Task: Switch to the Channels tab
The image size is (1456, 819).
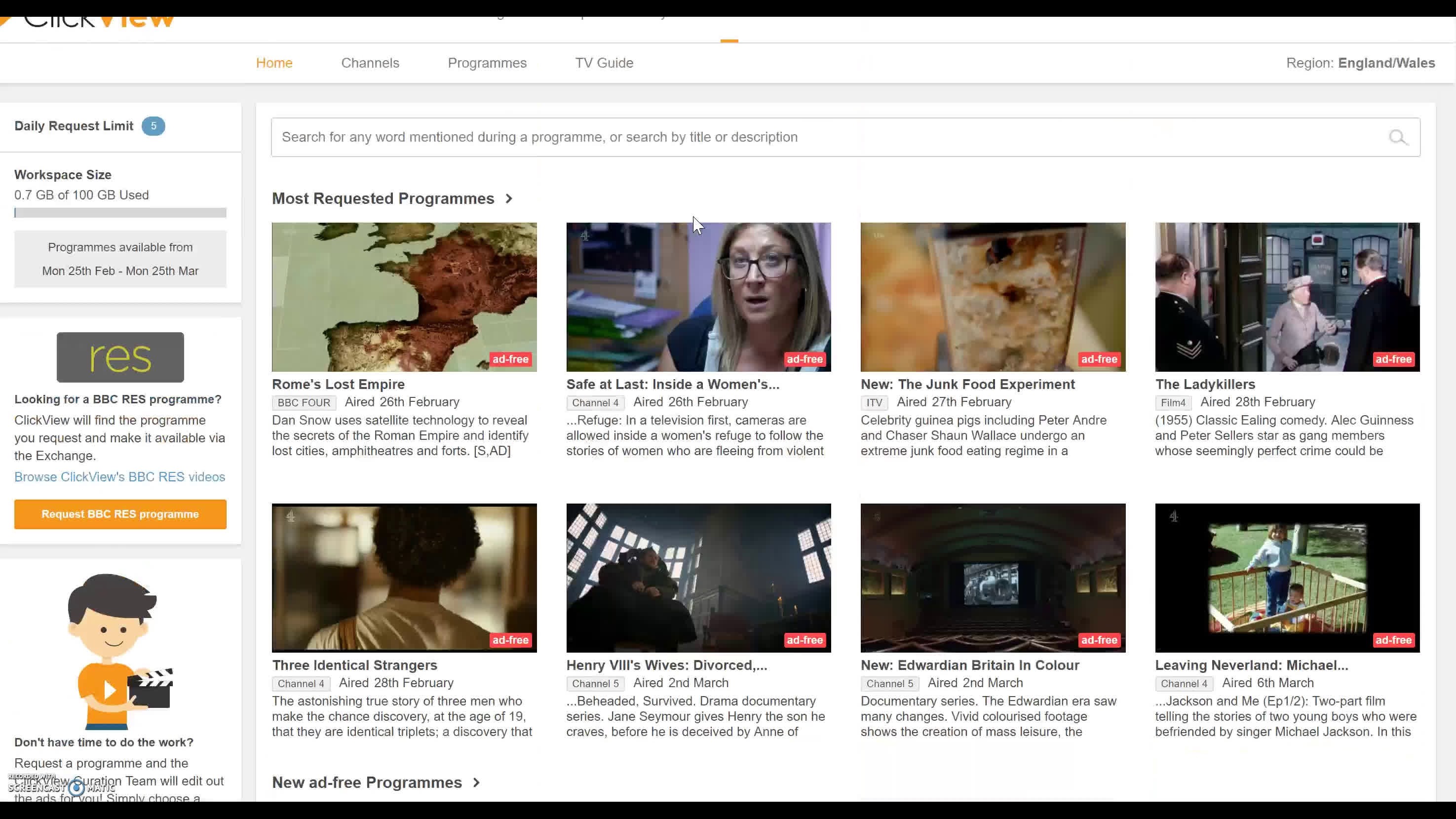Action: [x=370, y=63]
